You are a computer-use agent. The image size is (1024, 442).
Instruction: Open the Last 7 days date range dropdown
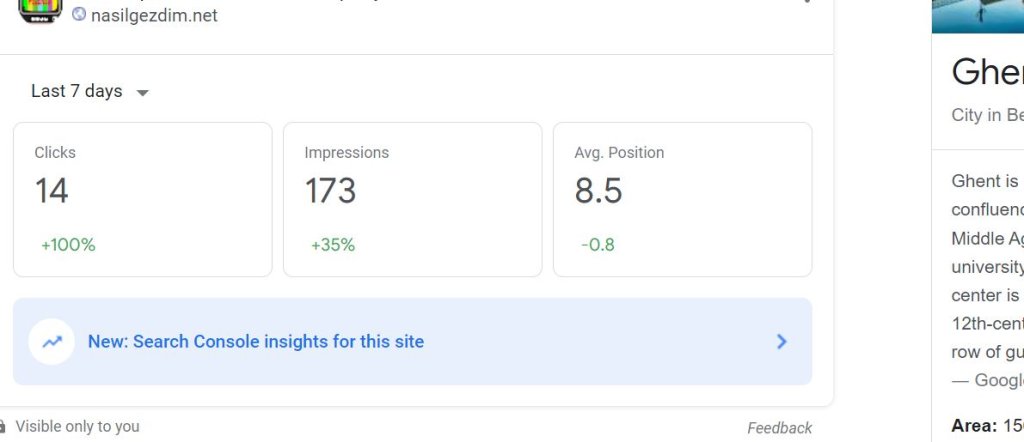coord(90,91)
